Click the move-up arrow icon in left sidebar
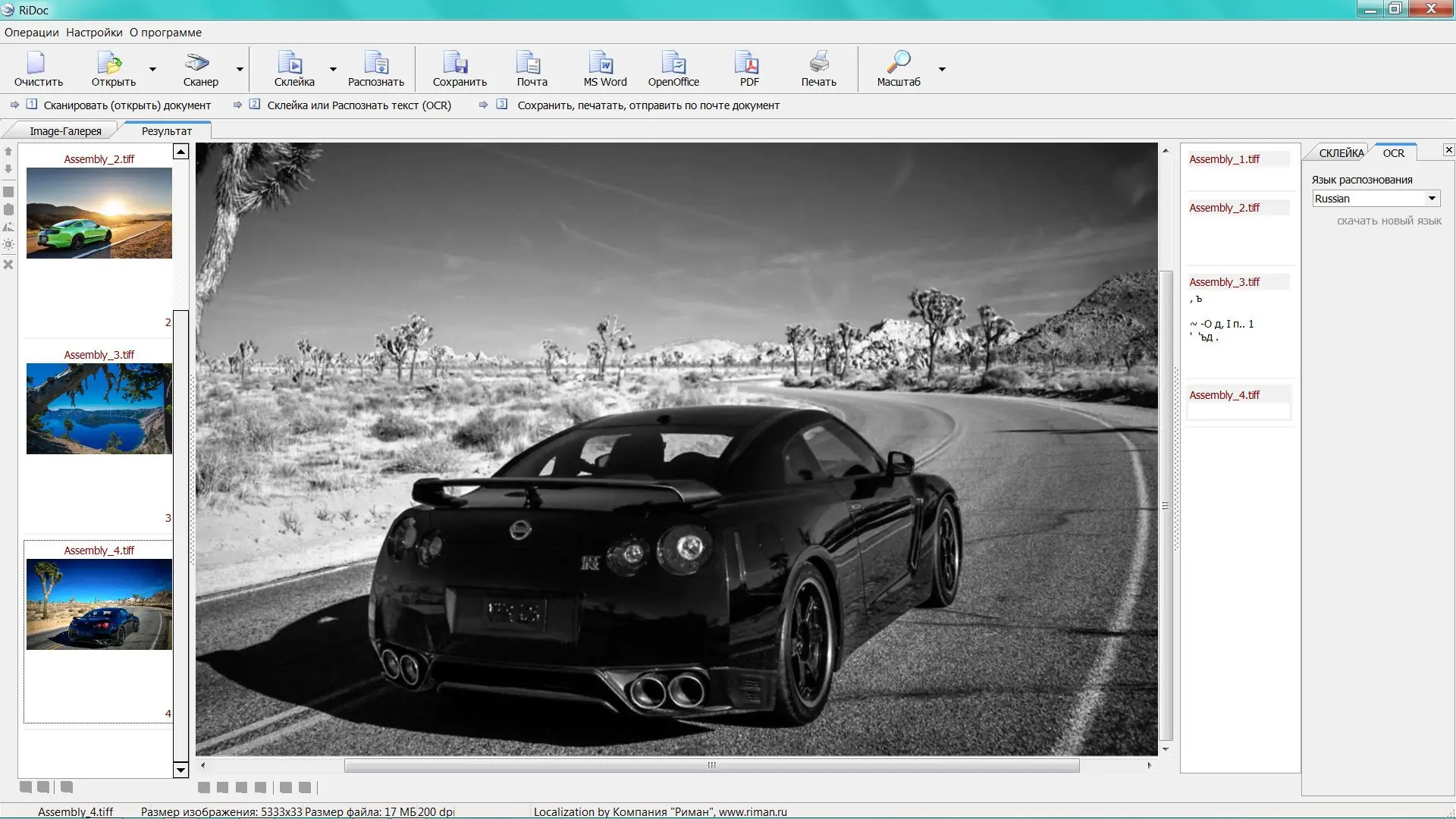This screenshot has height=819, width=1456. [8, 152]
